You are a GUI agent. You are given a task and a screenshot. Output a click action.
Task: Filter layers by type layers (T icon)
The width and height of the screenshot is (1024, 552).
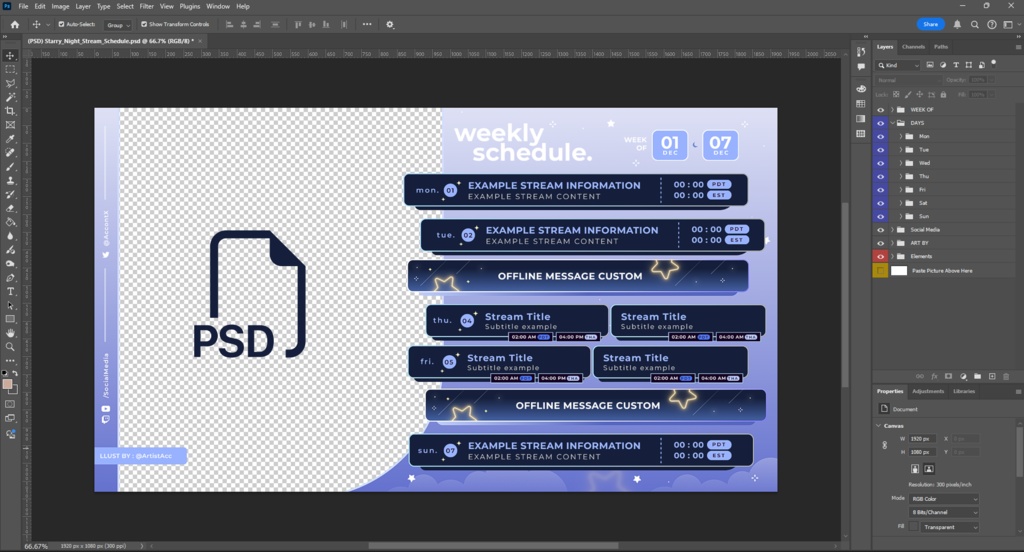click(x=956, y=65)
